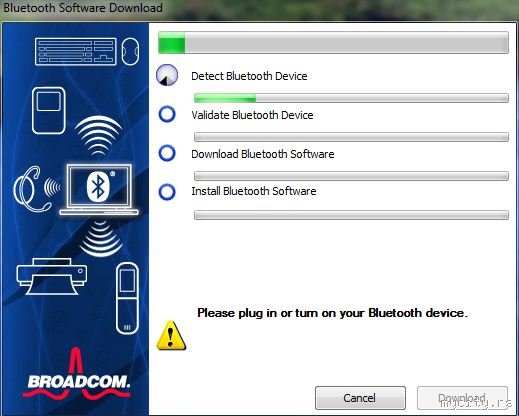The width and height of the screenshot is (519, 416).
Task: Click the Bluetooth headset icon
Action: tap(31, 189)
